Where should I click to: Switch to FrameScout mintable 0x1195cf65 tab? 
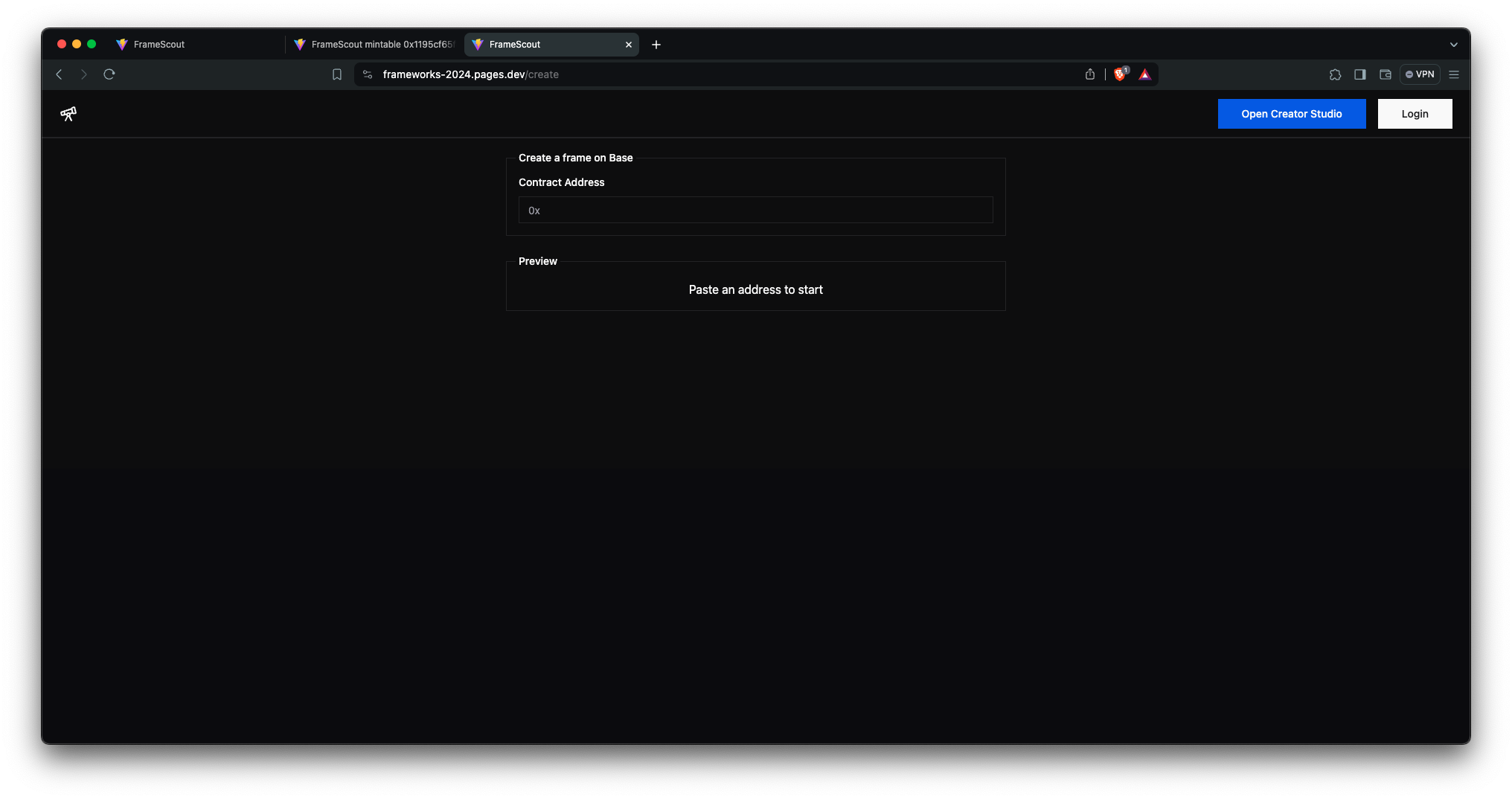tap(374, 45)
